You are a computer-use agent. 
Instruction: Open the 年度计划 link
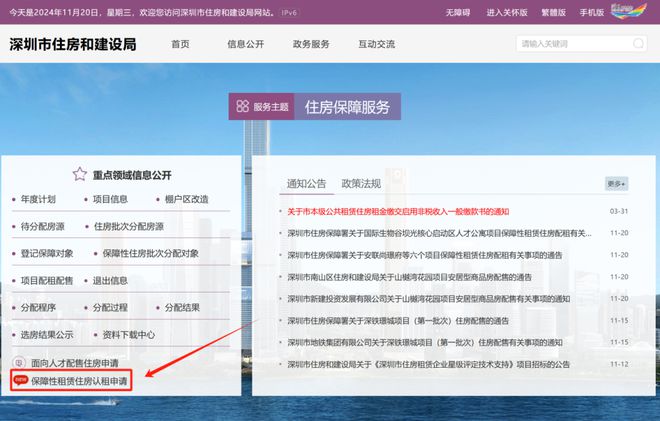pyautogui.click(x=38, y=199)
